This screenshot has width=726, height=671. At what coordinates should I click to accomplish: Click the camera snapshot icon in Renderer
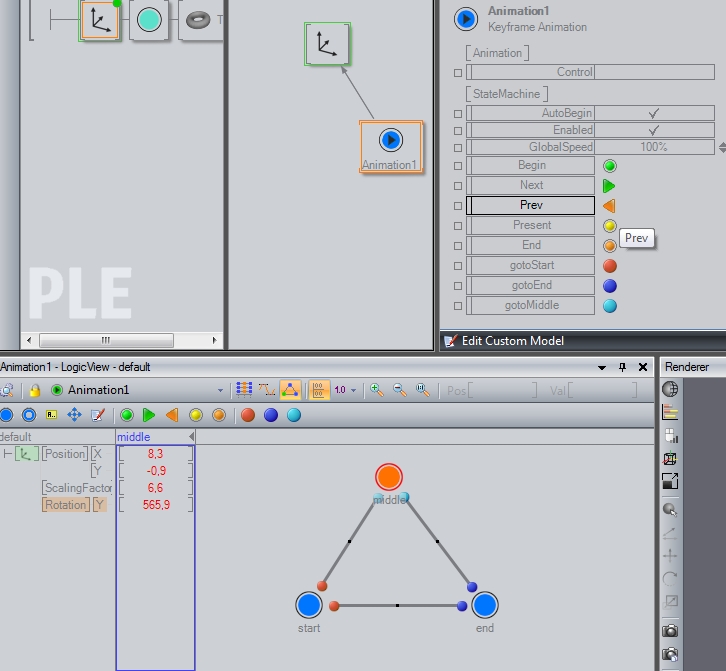tap(670, 631)
